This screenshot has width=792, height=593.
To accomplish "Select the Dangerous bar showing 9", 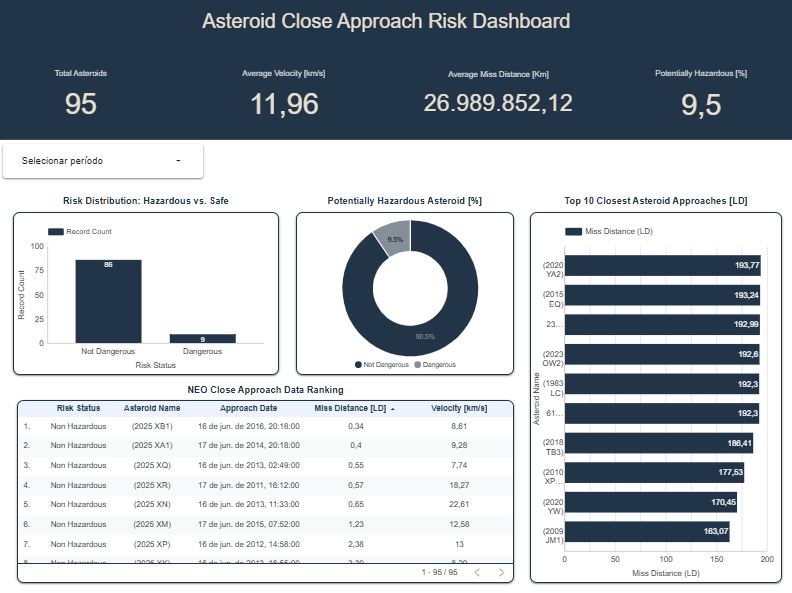I will point(202,338).
